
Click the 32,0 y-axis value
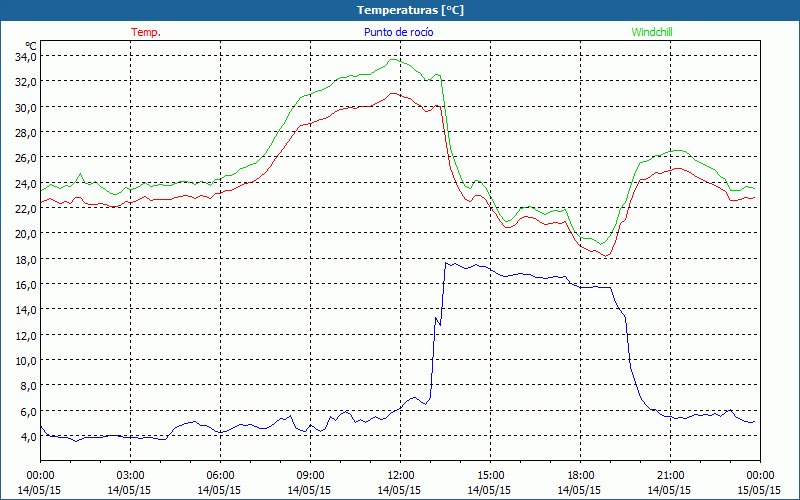[26, 82]
